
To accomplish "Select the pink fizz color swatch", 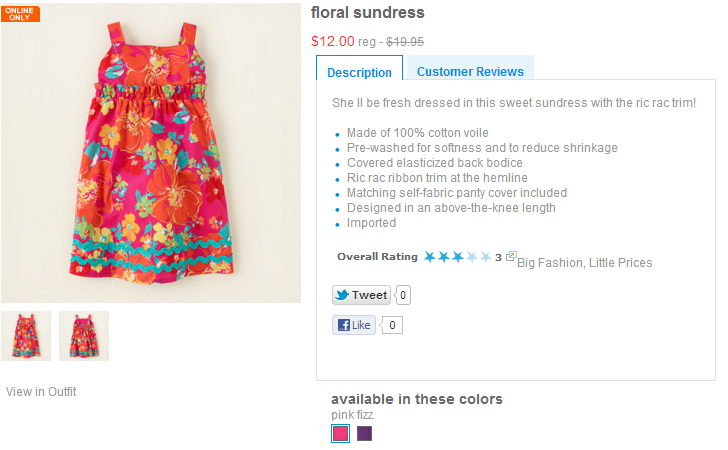I will [x=340, y=433].
